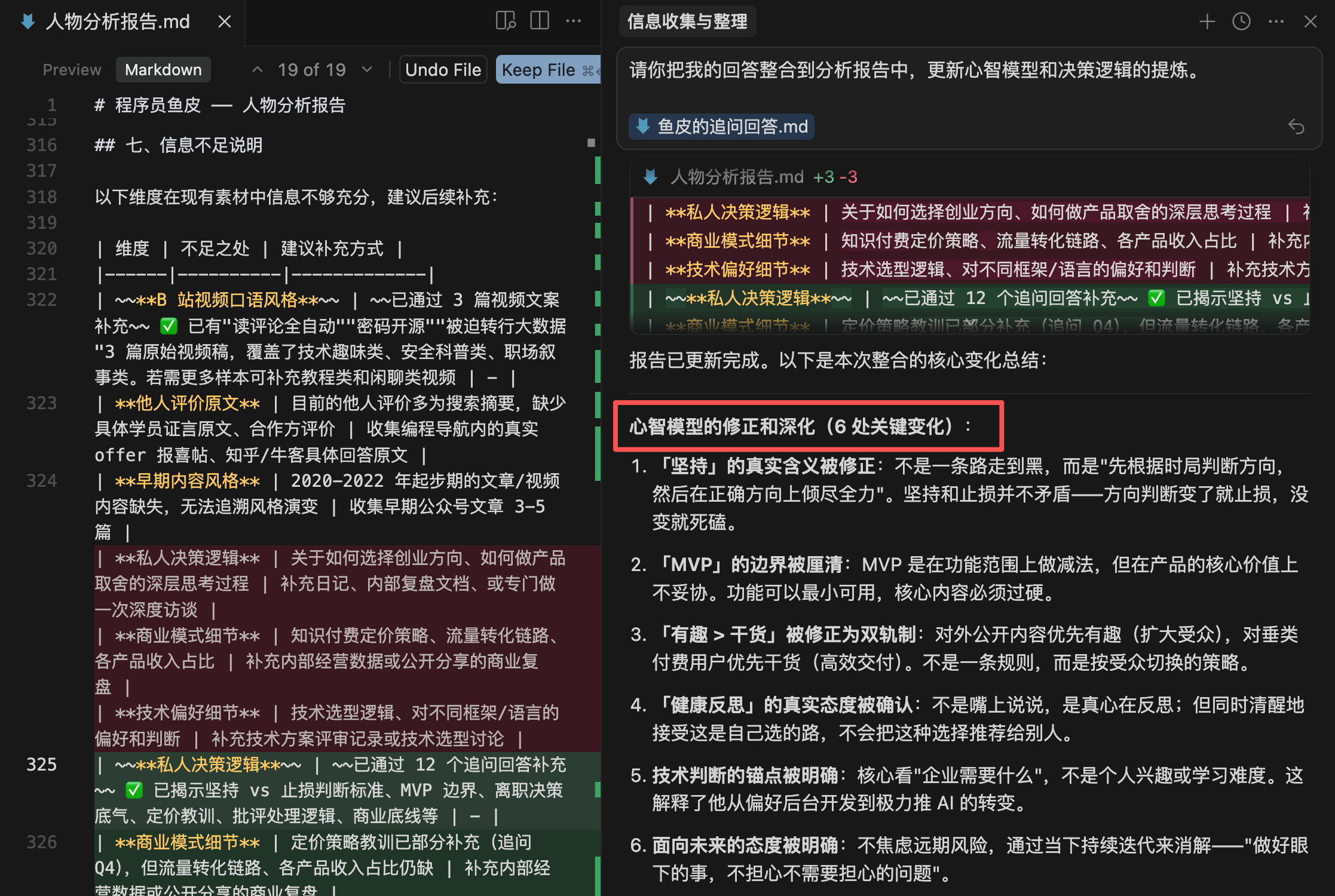This screenshot has height=896, width=1335.
Task: Go to next change chevron
Action: pyautogui.click(x=367, y=70)
